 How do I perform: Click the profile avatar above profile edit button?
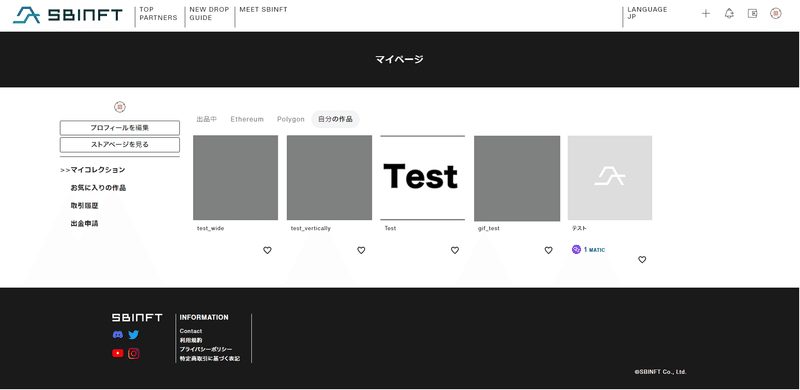click(120, 107)
